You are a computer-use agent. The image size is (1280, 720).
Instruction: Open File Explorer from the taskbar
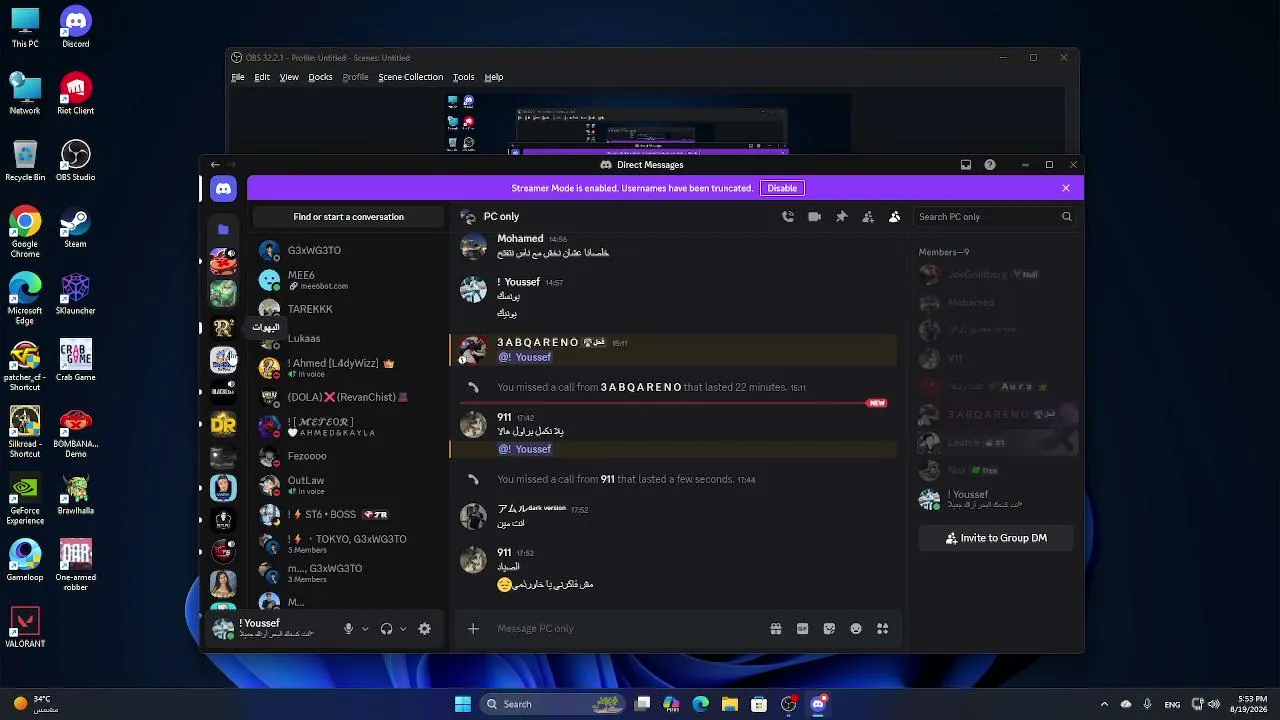(730, 704)
